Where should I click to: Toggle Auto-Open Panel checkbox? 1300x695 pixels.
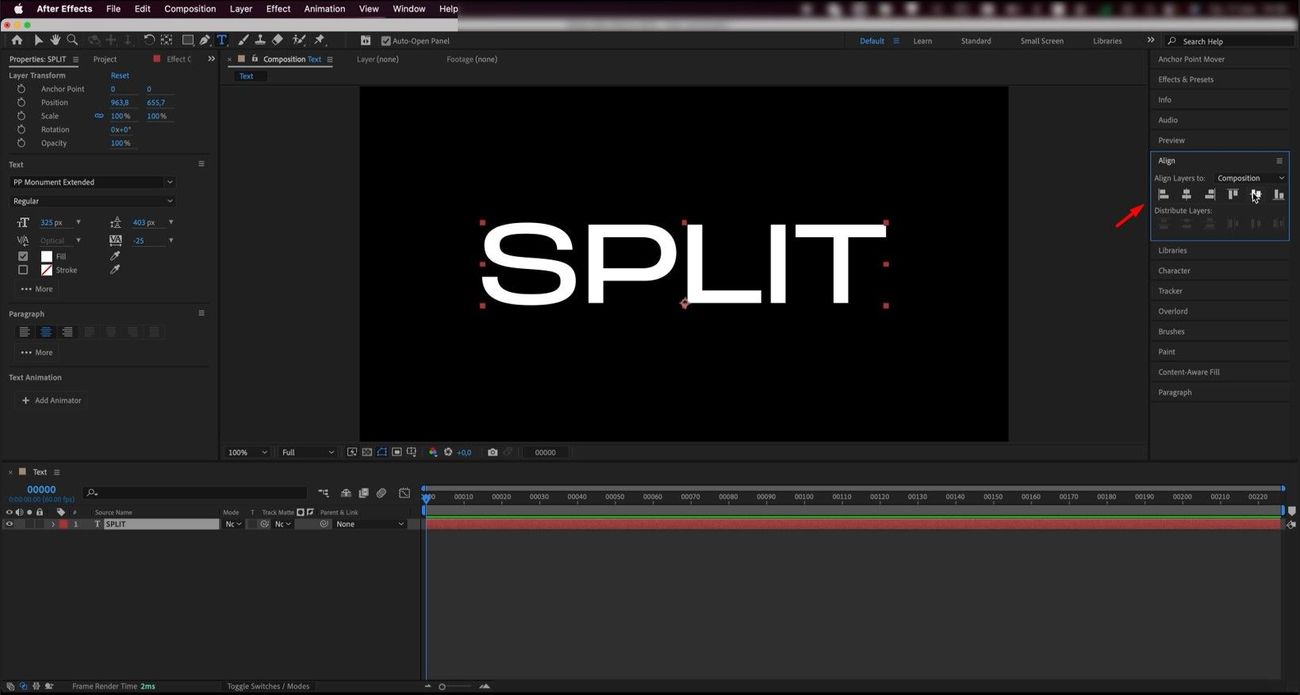pos(386,41)
